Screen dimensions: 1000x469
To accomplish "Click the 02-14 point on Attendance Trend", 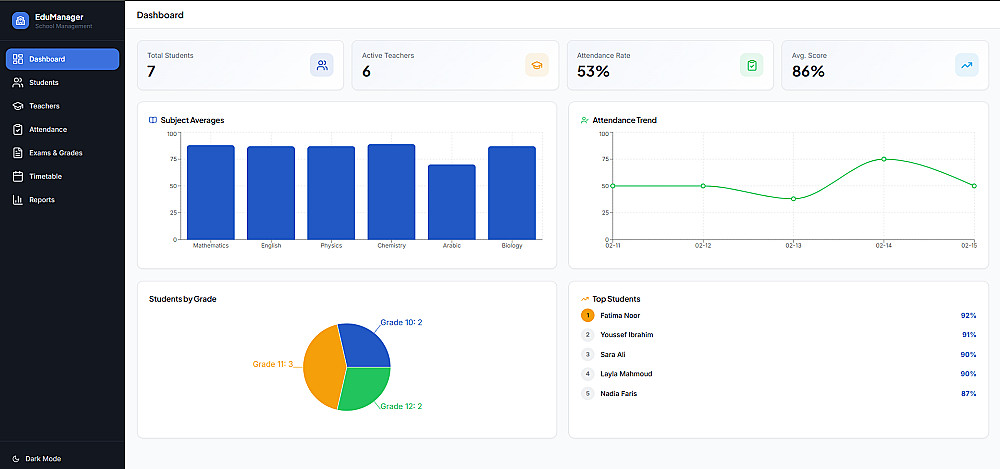I will tap(884, 159).
